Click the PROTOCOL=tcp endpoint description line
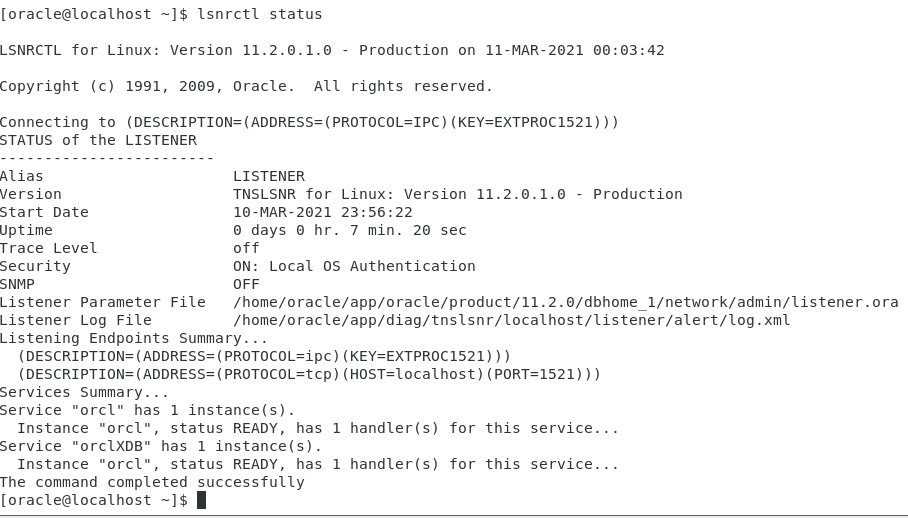The image size is (908, 518). point(309,374)
